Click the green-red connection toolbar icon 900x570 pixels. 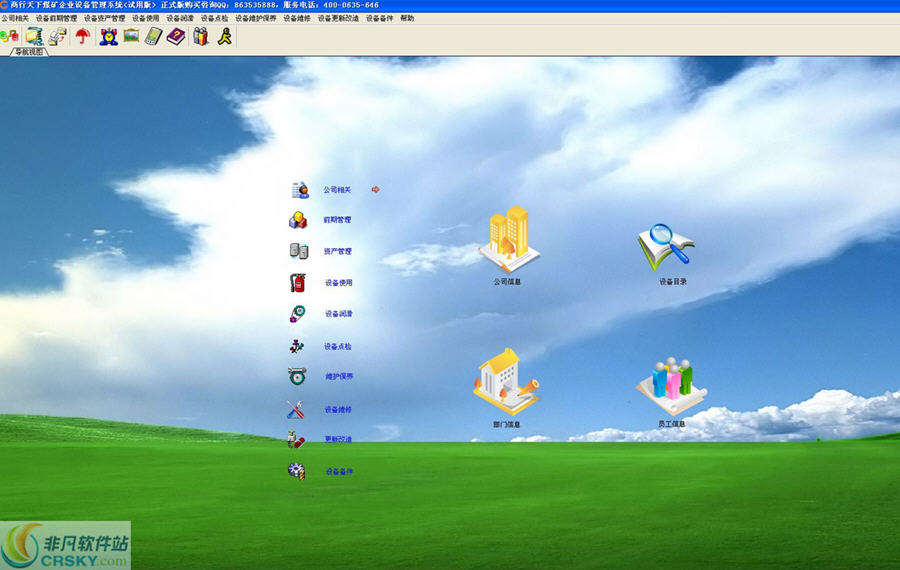click(x=10, y=37)
